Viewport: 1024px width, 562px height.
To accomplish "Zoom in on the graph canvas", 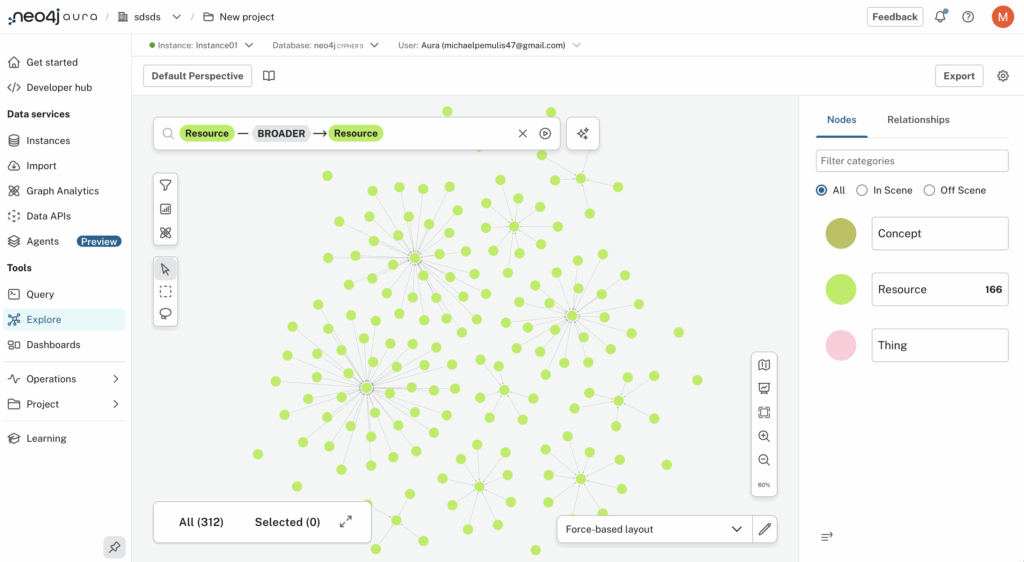I will coord(764,436).
